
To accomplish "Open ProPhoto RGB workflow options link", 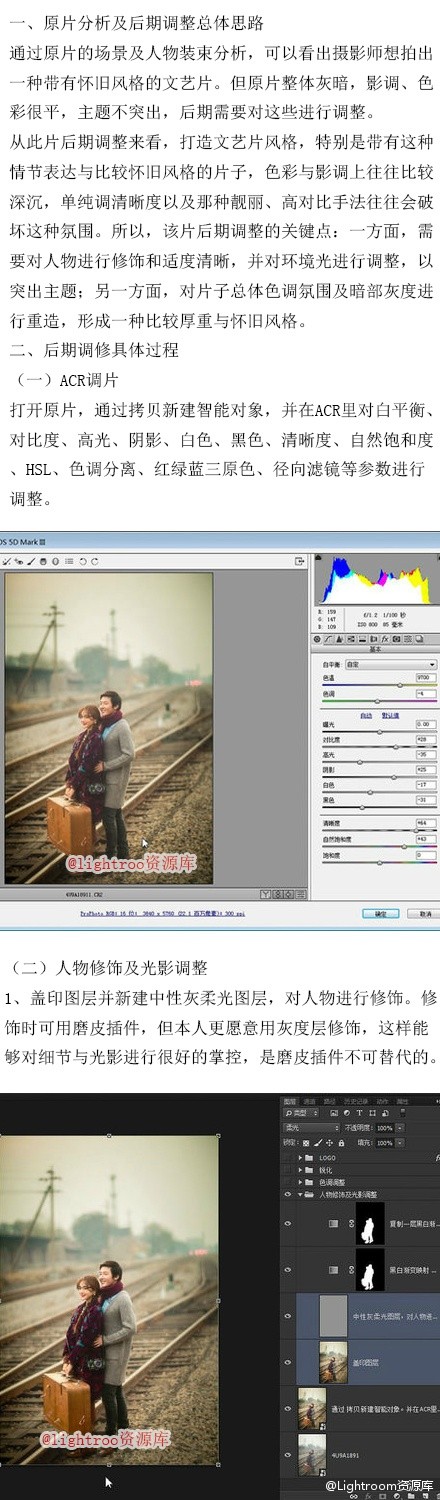I will 162,913.
